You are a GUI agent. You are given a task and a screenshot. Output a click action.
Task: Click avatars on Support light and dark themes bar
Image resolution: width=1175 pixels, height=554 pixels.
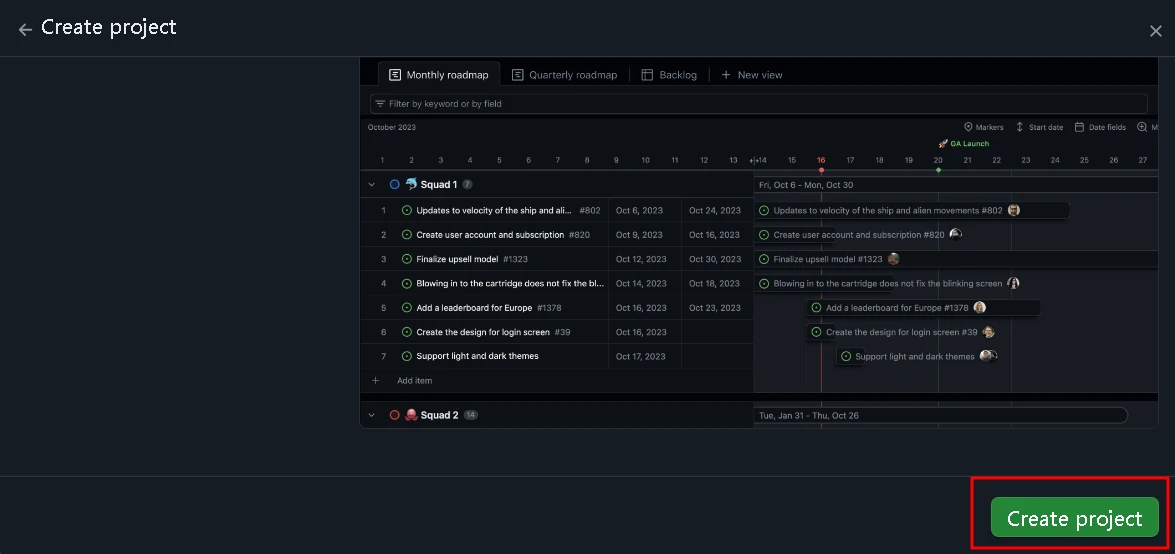pos(988,356)
